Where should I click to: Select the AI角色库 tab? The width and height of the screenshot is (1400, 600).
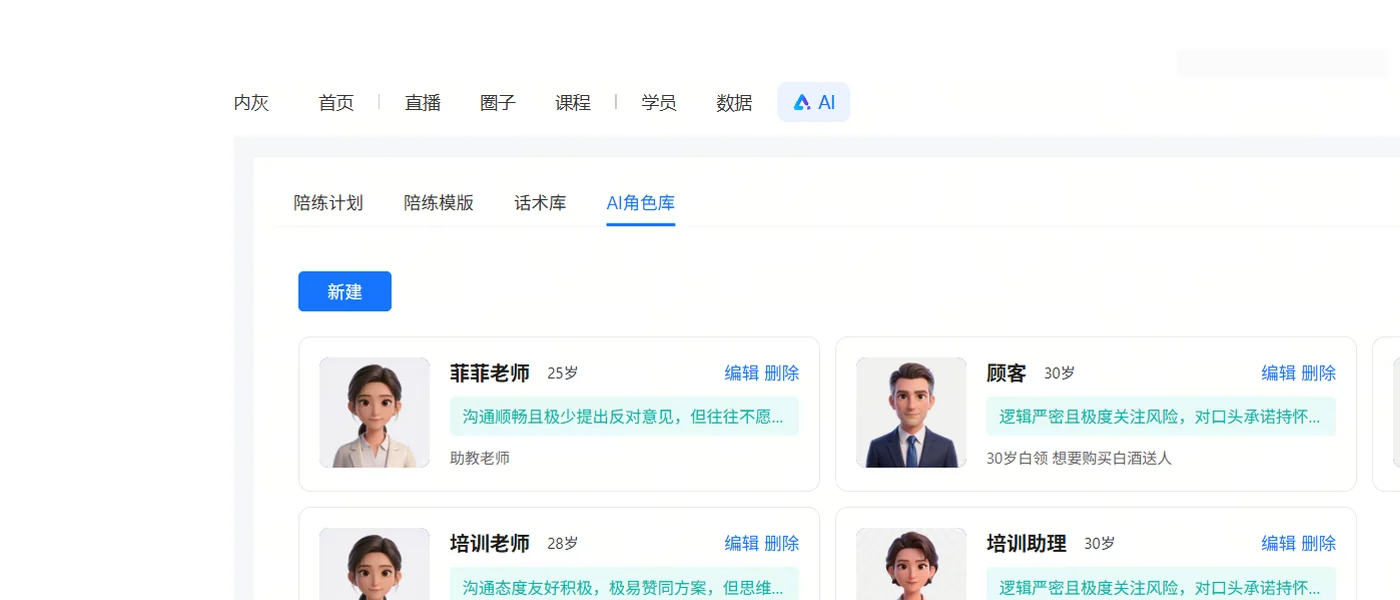(x=641, y=203)
